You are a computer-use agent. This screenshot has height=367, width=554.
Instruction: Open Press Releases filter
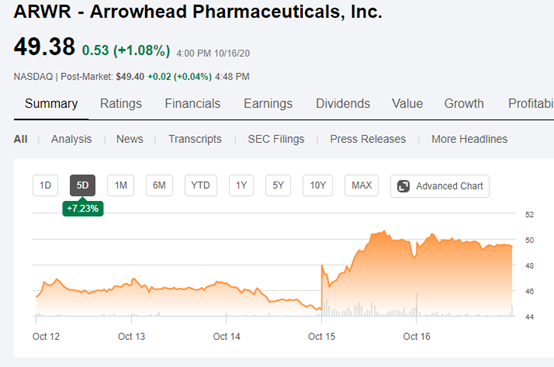click(368, 139)
